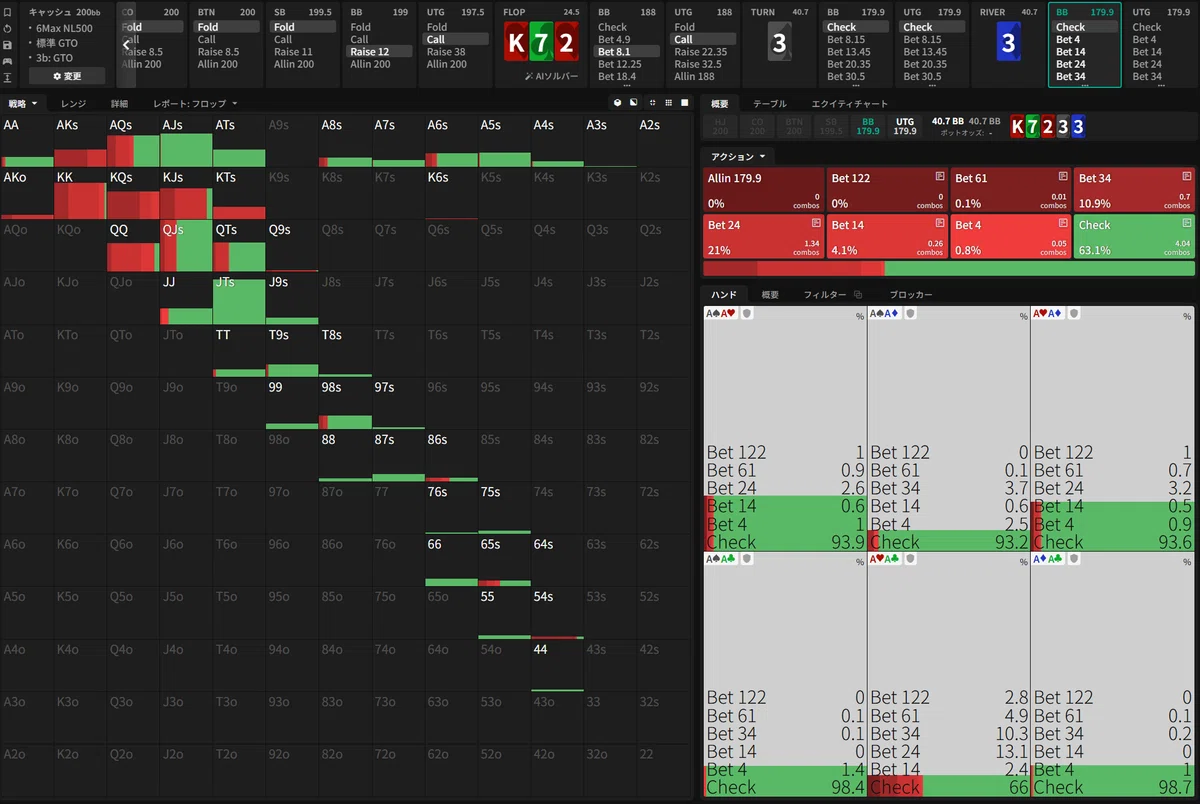1200x804 pixels.
Task: Select Call in preflop UTG column
Action: coord(456,39)
